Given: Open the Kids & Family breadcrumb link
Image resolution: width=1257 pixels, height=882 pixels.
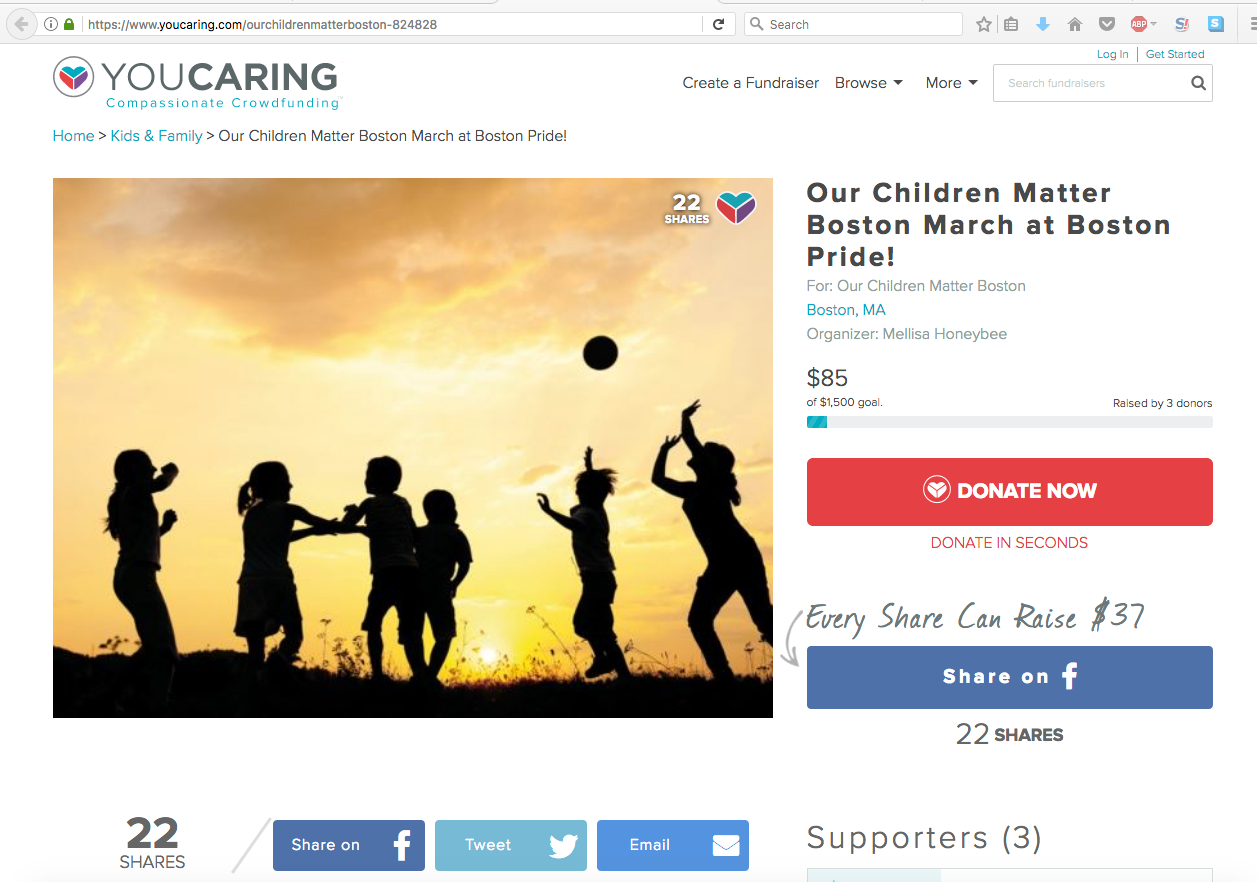Looking at the screenshot, I should point(156,136).
